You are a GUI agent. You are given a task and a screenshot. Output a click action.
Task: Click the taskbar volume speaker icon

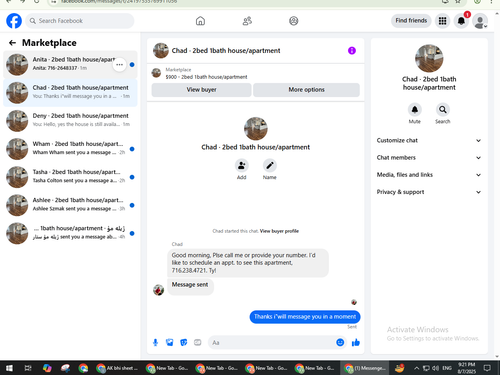(435, 368)
